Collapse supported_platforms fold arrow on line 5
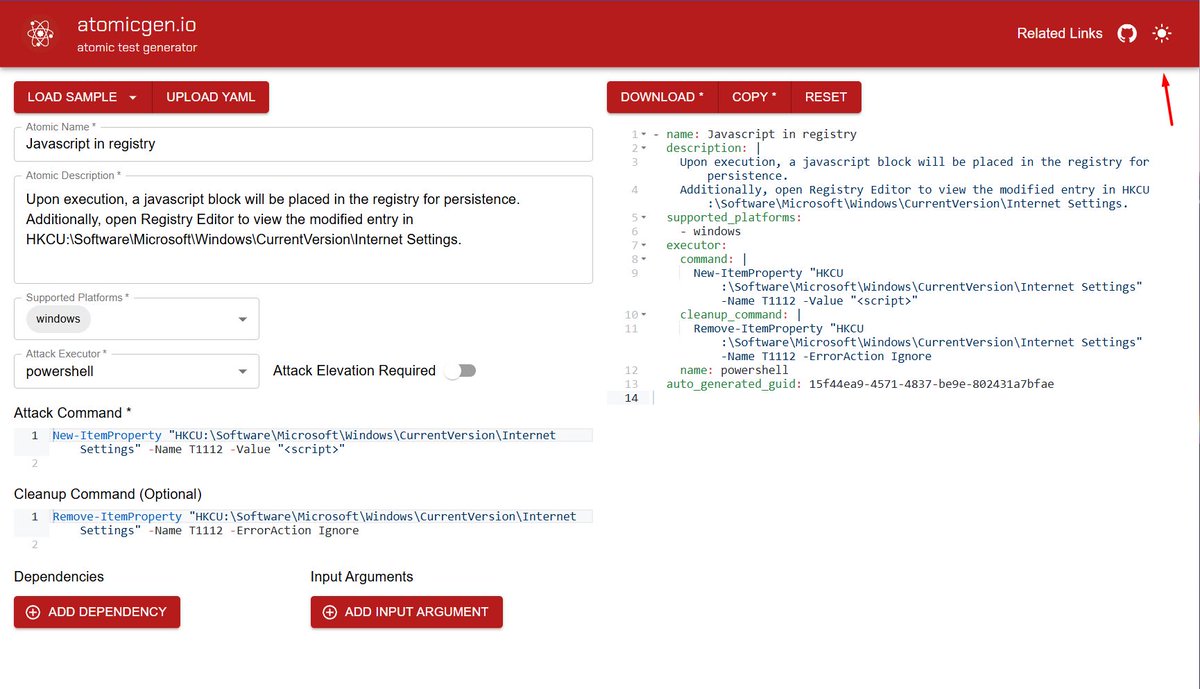Image resolution: width=1200 pixels, height=689 pixels. [x=644, y=217]
